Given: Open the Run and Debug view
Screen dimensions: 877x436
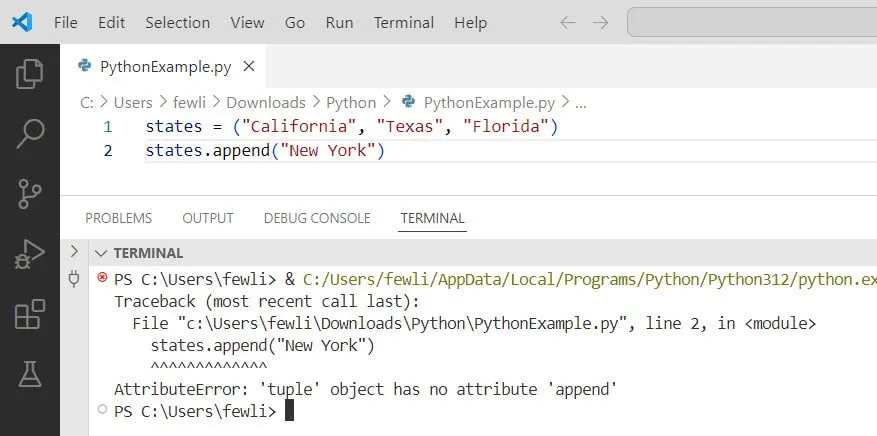Looking at the screenshot, I should click(30, 255).
